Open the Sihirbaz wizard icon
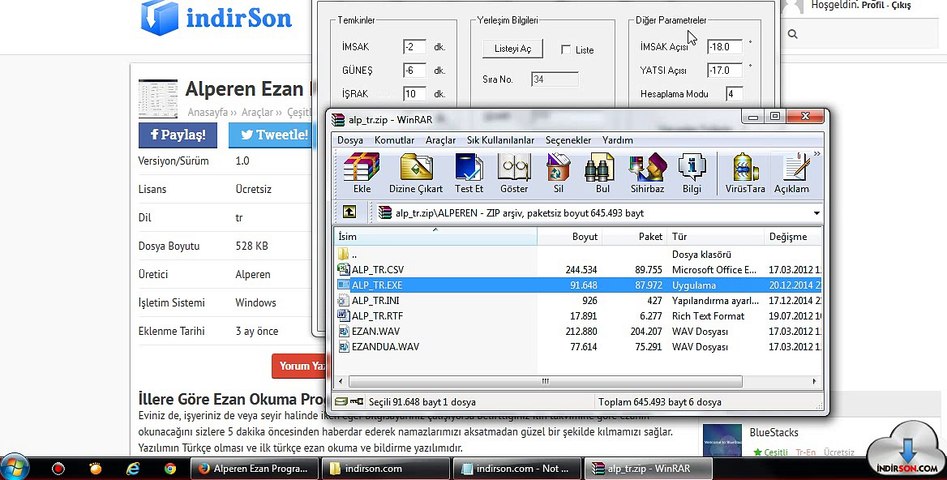Screen dimensions: 947x480 tap(647, 173)
